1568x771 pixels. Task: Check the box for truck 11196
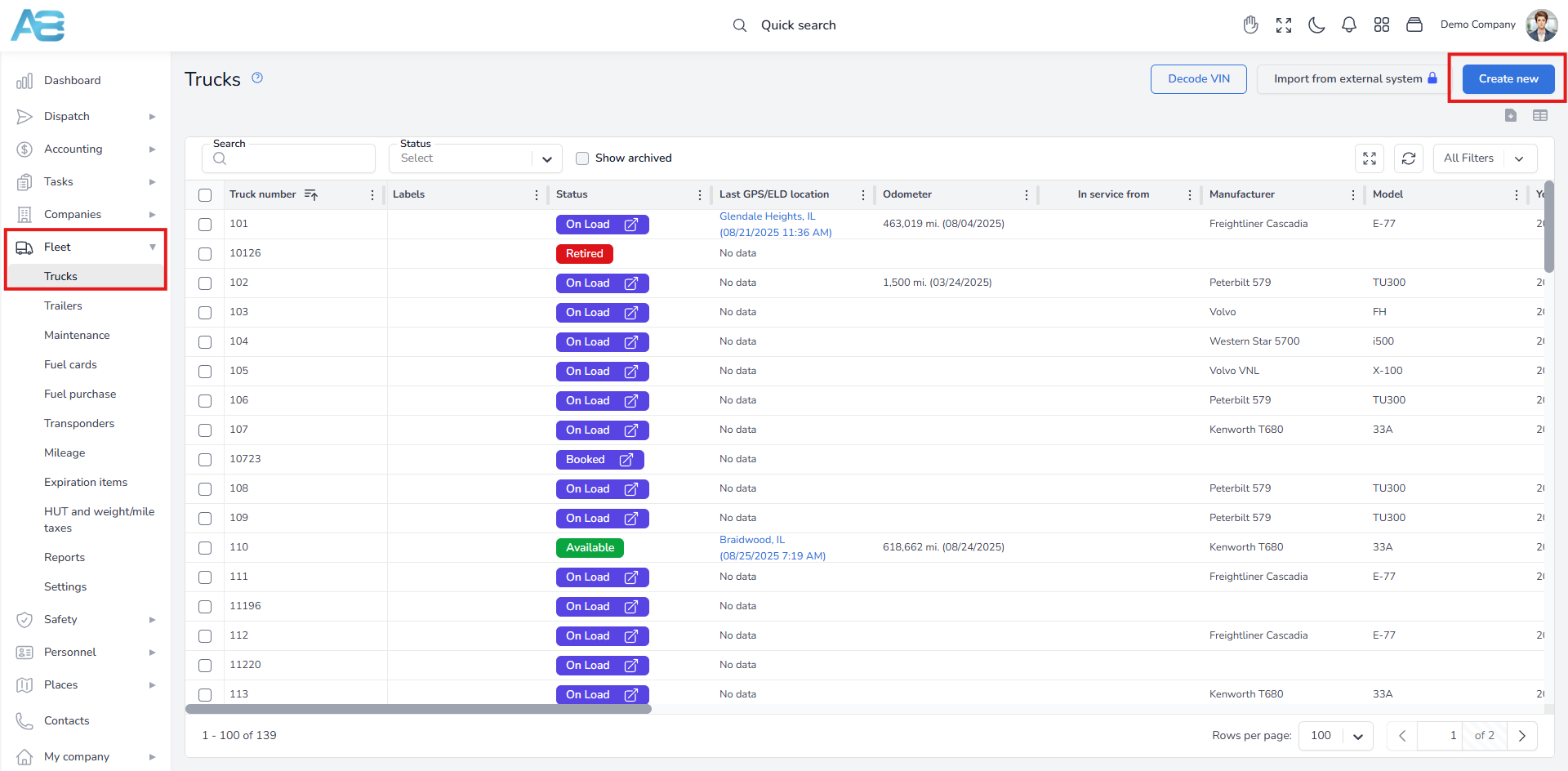coord(205,607)
